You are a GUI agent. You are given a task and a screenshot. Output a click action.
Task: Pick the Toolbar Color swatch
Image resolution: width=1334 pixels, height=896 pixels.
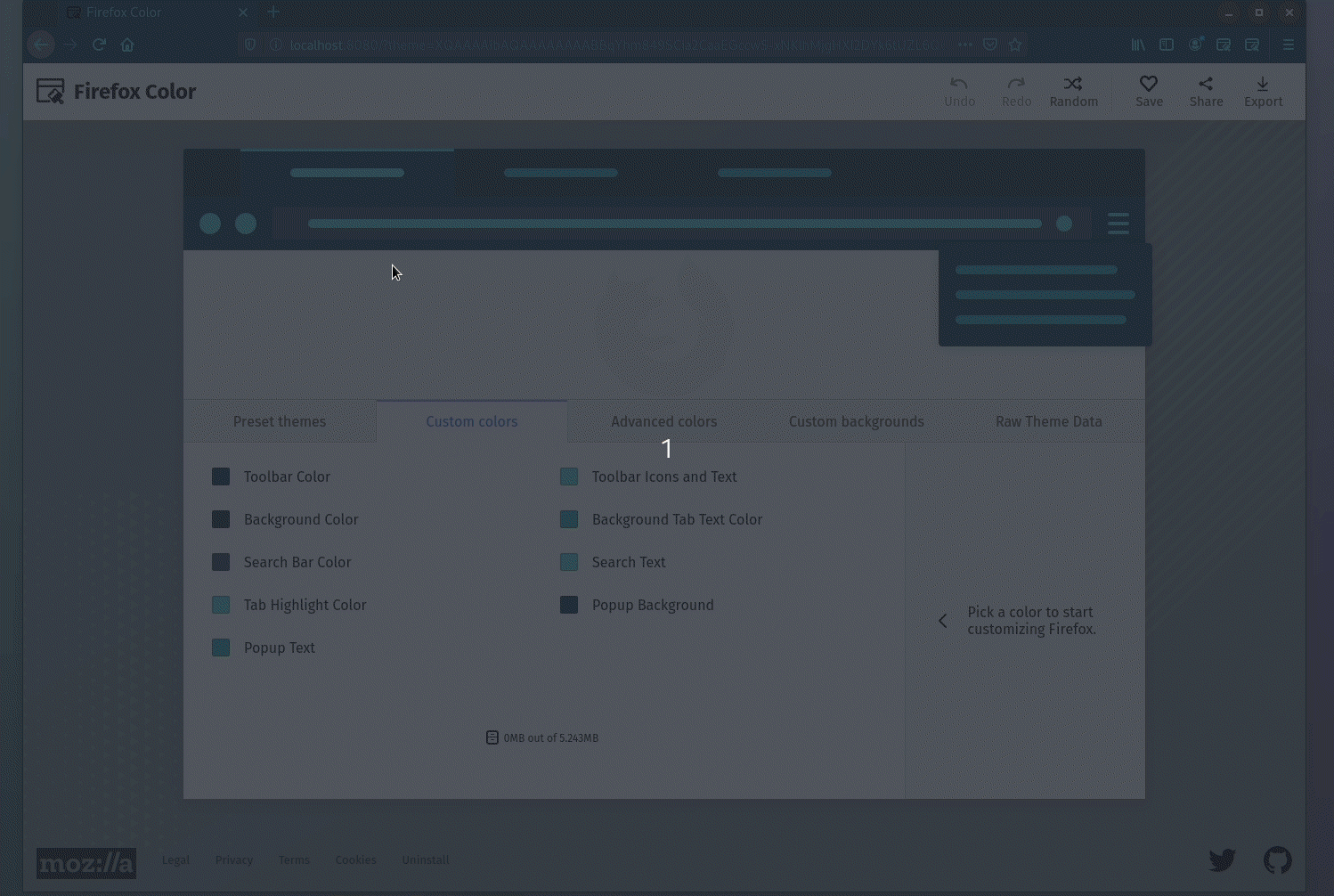(221, 477)
